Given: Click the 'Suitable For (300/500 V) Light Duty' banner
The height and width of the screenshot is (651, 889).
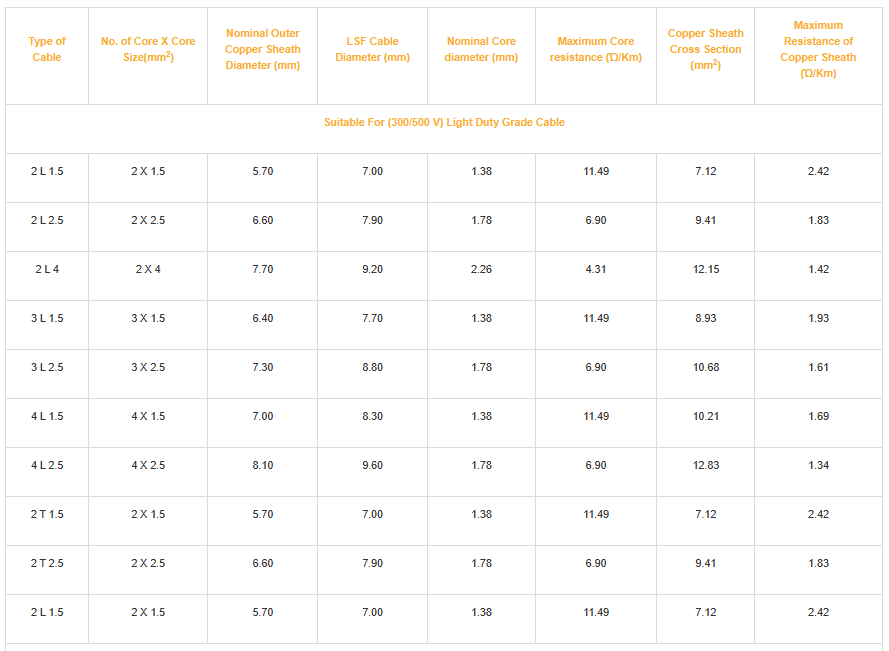Looking at the screenshot, I should (x=444, y=122).
